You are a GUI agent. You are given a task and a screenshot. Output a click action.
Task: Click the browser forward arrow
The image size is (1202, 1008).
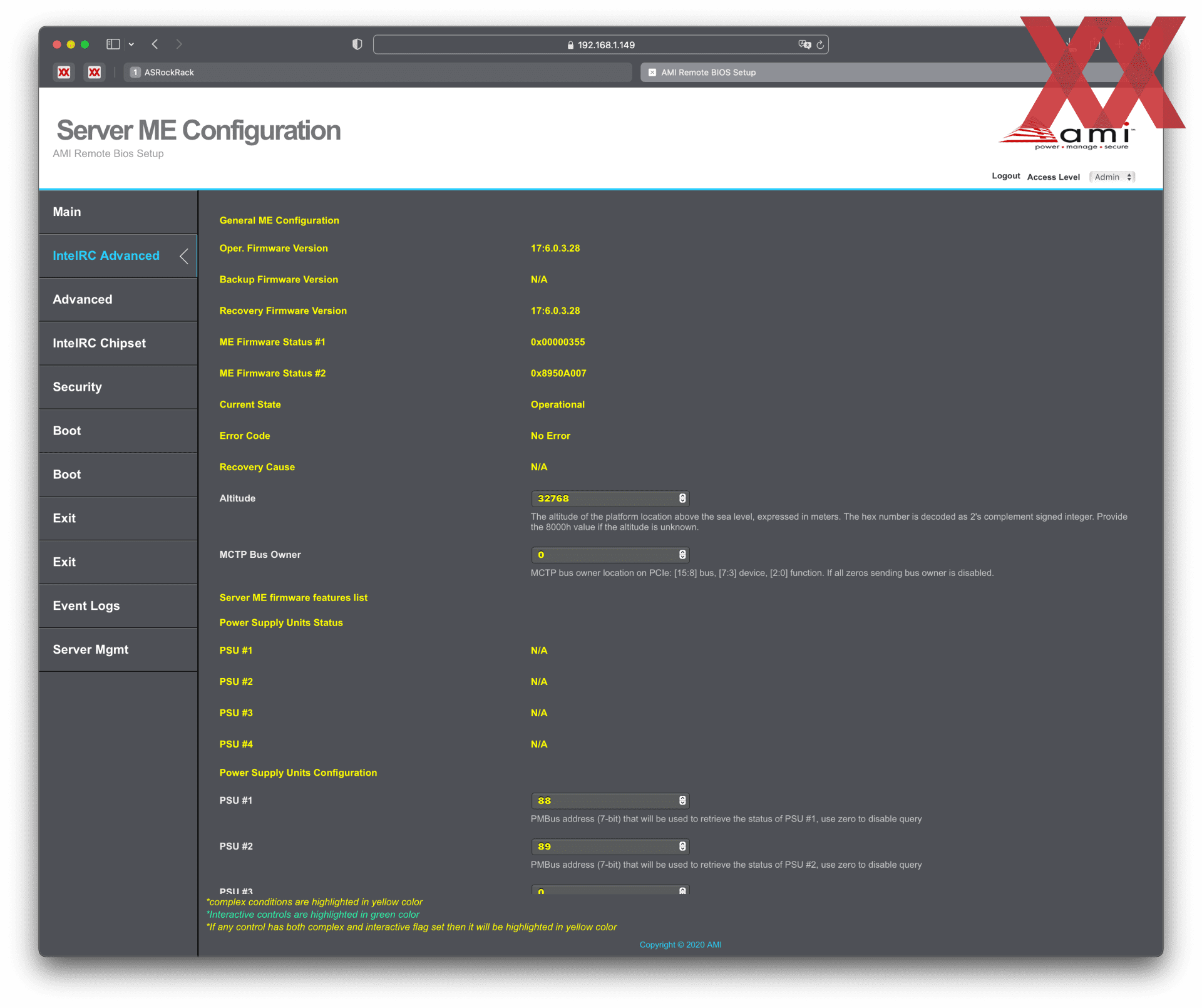pyautogui.click(x=179, y=44)
